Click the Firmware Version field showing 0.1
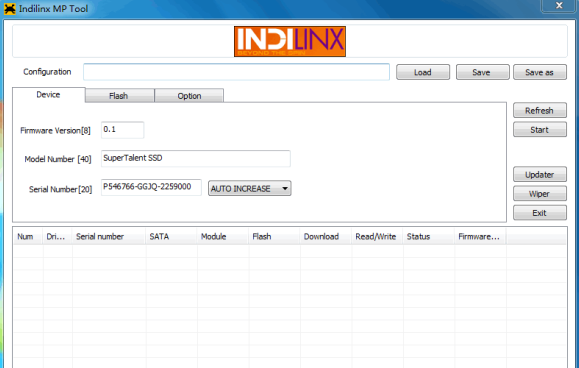Image resolution: width=579 pixels, height=368 pixels. [123, 130]
